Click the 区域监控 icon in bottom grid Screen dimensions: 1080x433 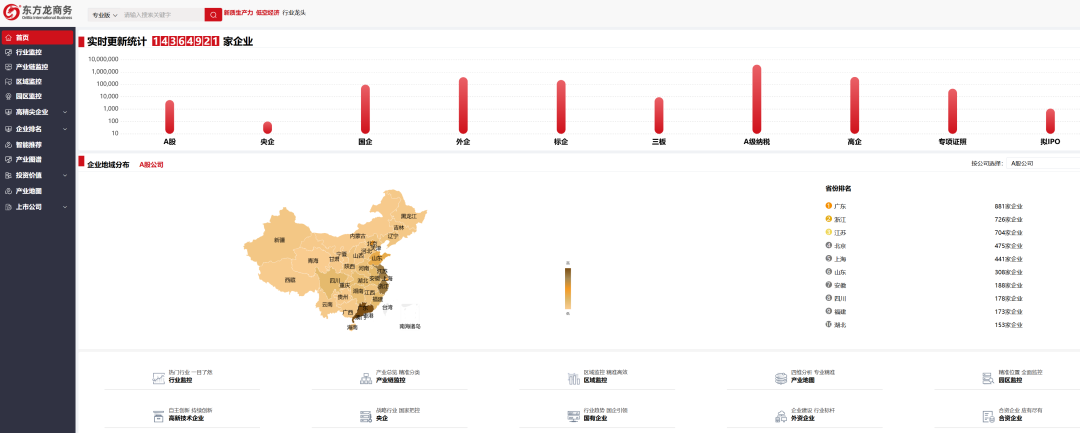[575, 378]
